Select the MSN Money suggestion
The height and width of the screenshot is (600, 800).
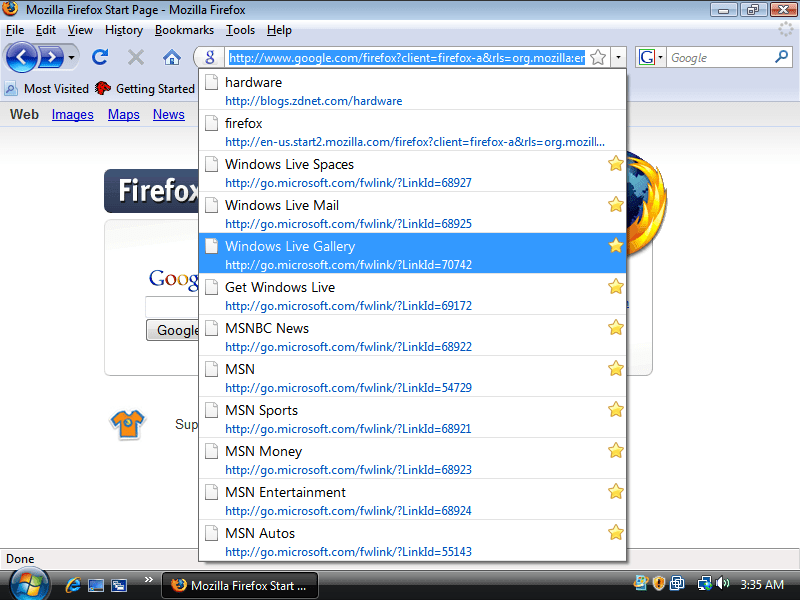(412, 459)
